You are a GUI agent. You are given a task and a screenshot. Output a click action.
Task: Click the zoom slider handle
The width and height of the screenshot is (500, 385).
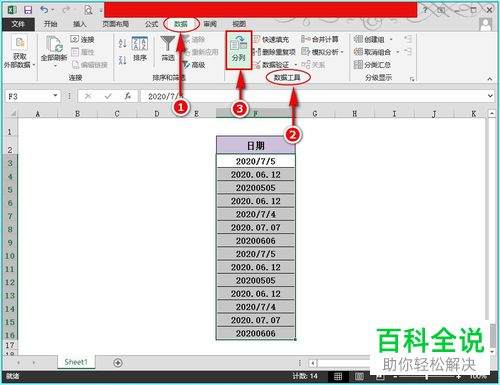(x=427, y=377)
